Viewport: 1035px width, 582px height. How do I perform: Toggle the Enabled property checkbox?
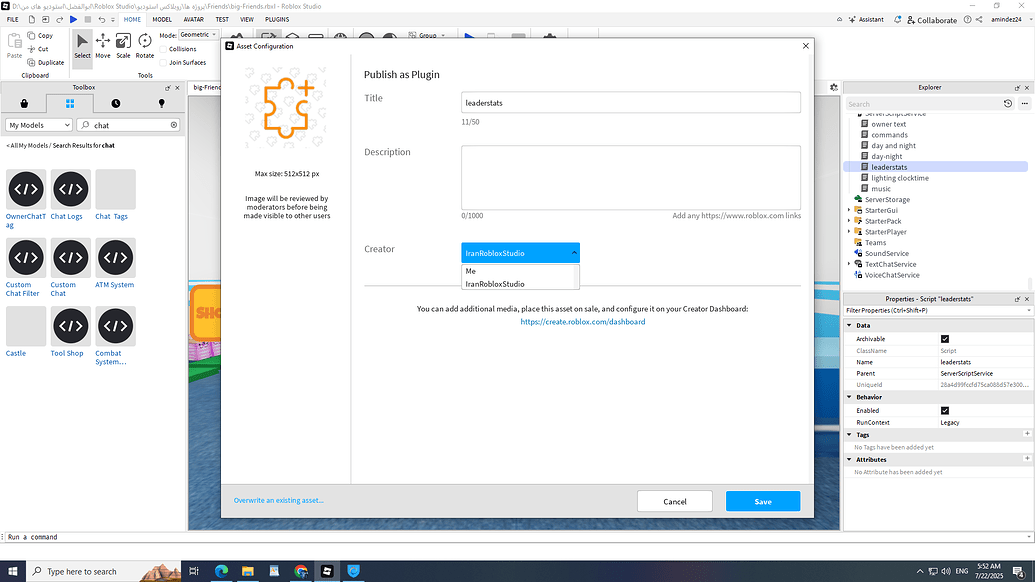point(945,410)
